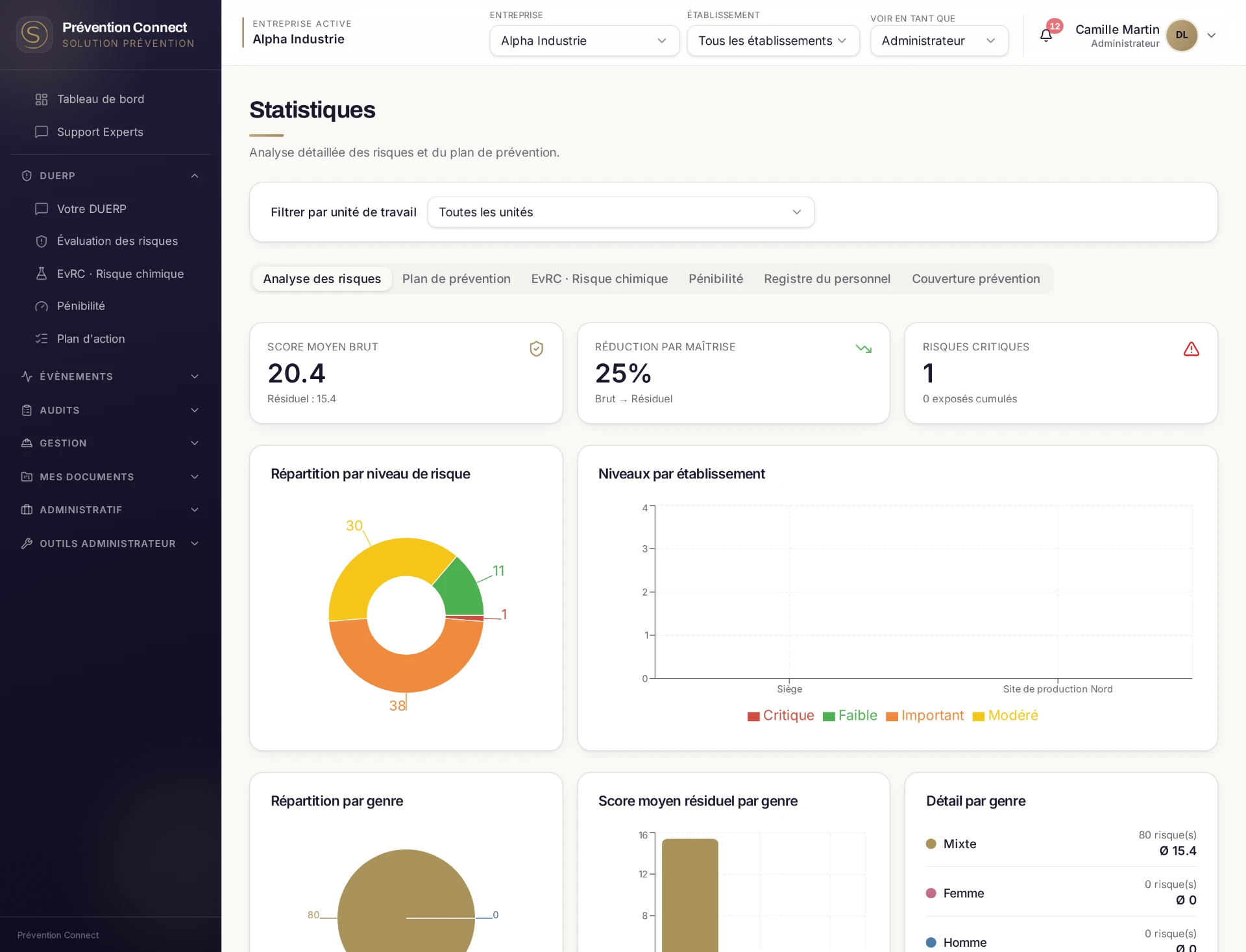The width and height of the screenshot is (1246, 952).
Task: Click the Faible green legend swatch
Action: pos(829,716)
